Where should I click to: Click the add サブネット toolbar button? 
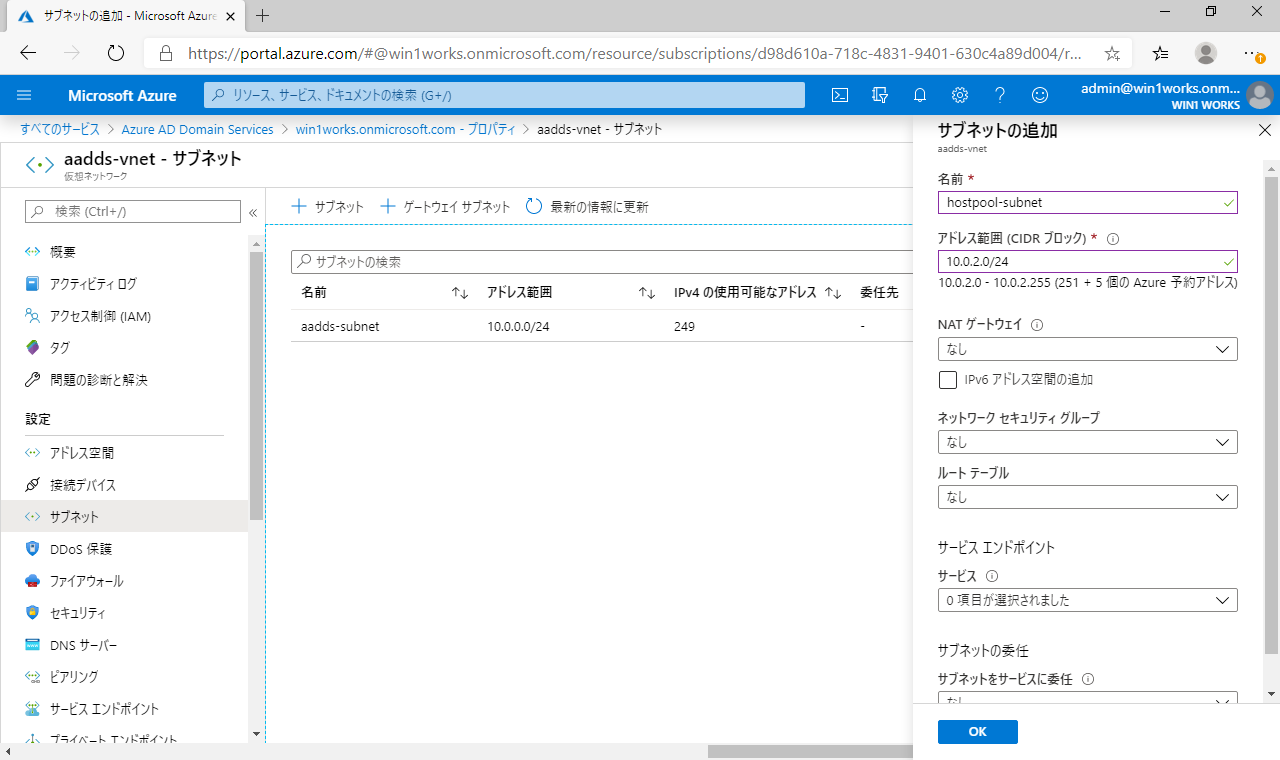click(x=327, y=207)
